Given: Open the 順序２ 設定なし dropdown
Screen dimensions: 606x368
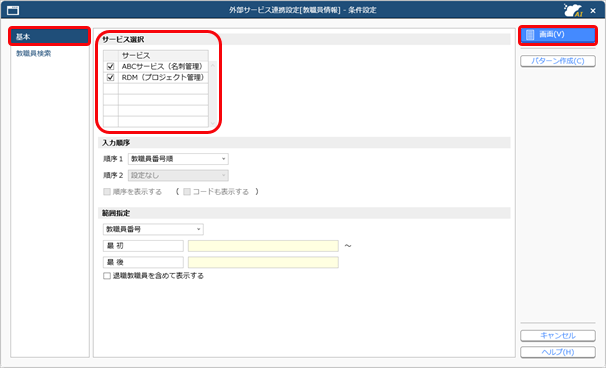Looking at the screenshot, I should pos(178,175).
